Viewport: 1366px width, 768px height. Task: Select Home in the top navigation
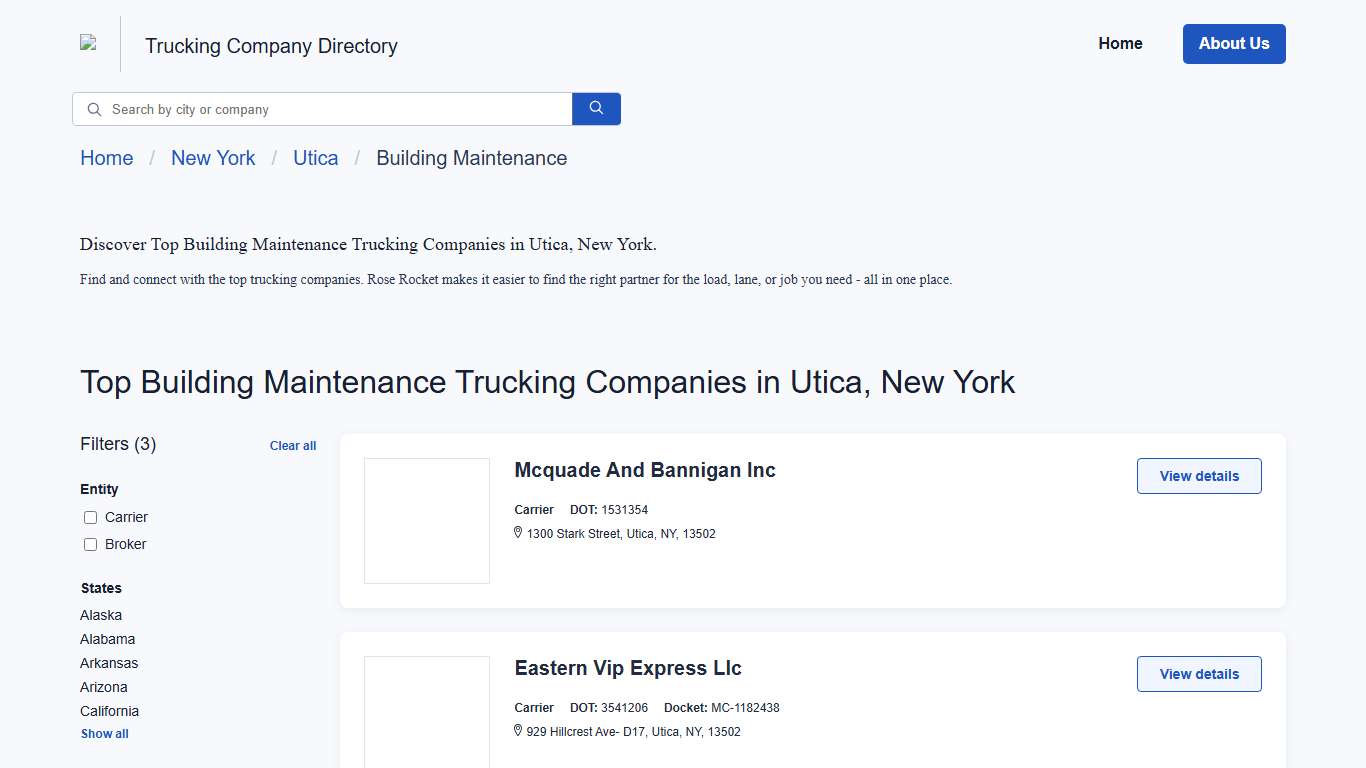click(x=1120, y=43)
